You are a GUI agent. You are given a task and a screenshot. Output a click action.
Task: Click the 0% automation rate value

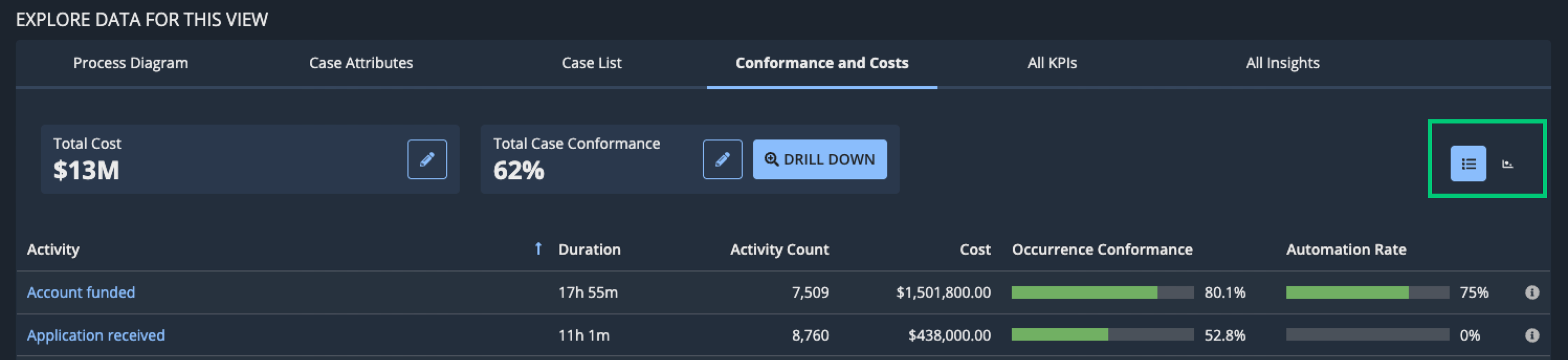pyautogui.click(x=1470, y=335)
